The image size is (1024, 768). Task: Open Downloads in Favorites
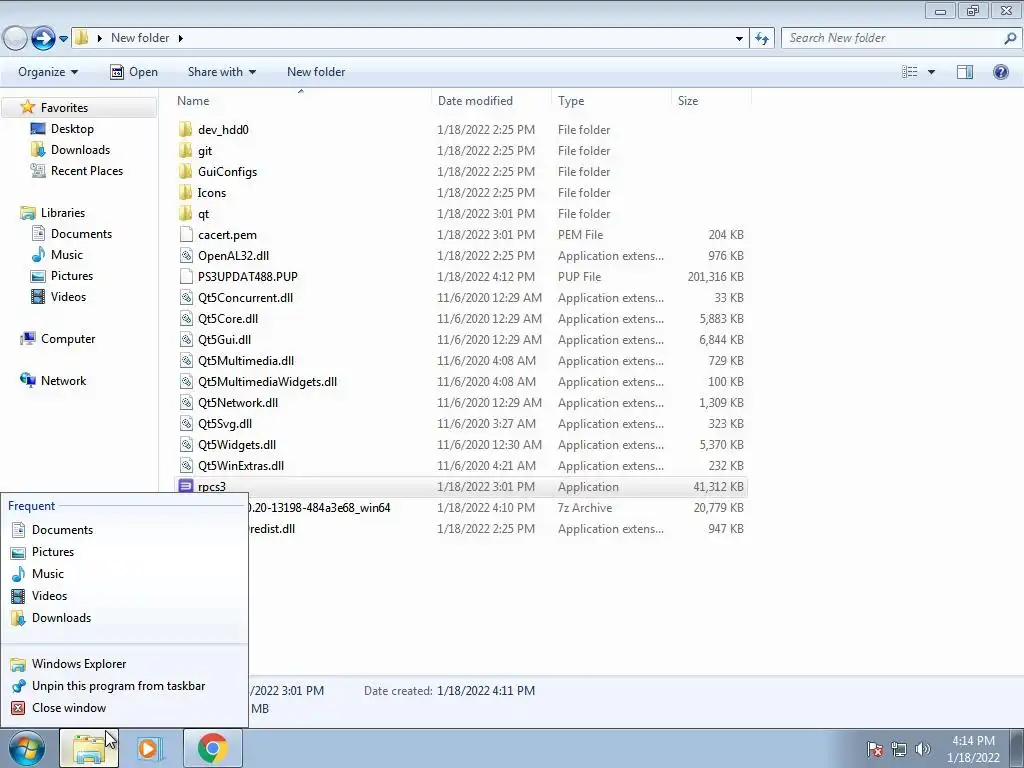pyautogui.click(x=80, y=150)
